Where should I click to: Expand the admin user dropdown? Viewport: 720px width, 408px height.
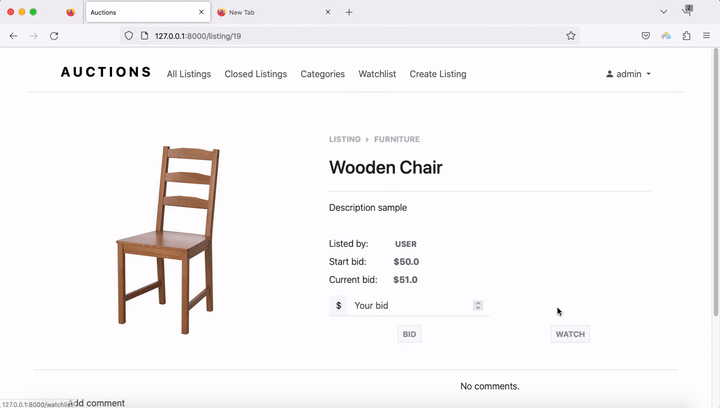point(629,74)
